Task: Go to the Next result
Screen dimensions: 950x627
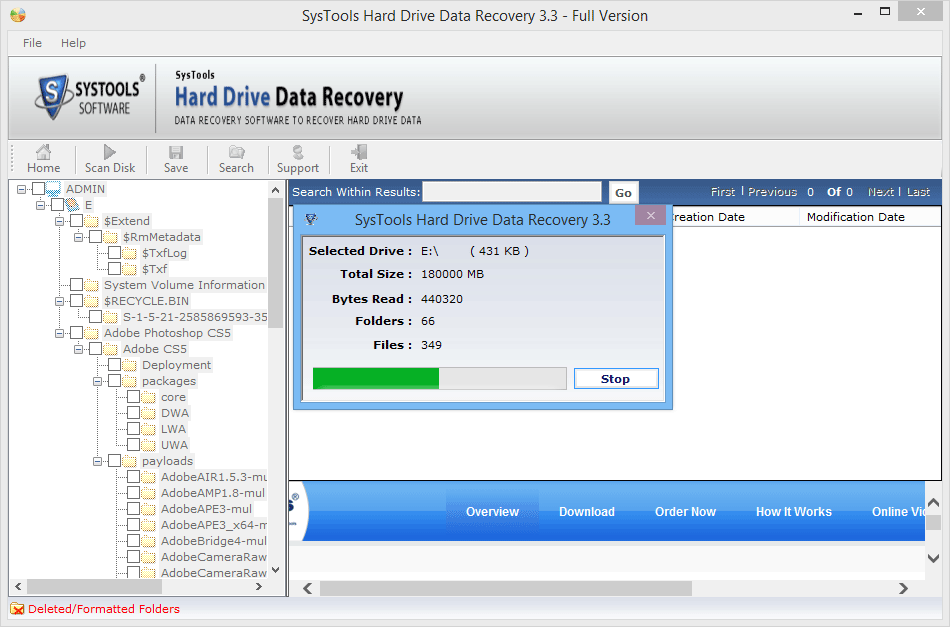Action: [x=881, y=192]
